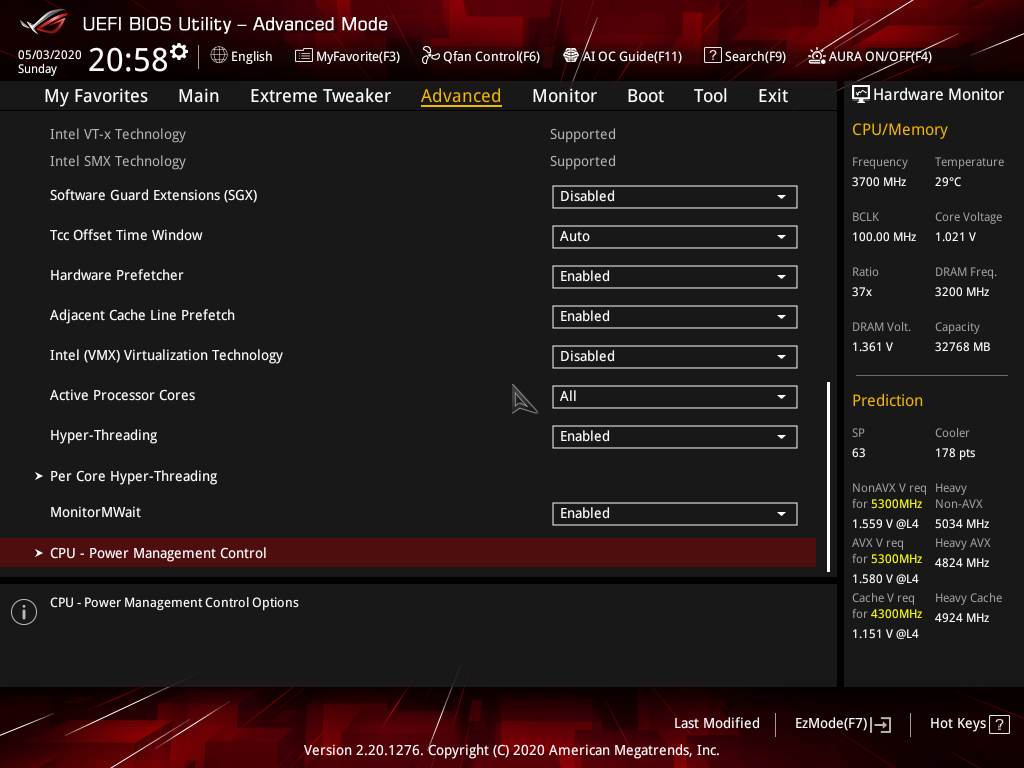Click the Hardware Monitor screen icon
The image size is (1024, 768).
pyautogui.click(x=861, y=95)
